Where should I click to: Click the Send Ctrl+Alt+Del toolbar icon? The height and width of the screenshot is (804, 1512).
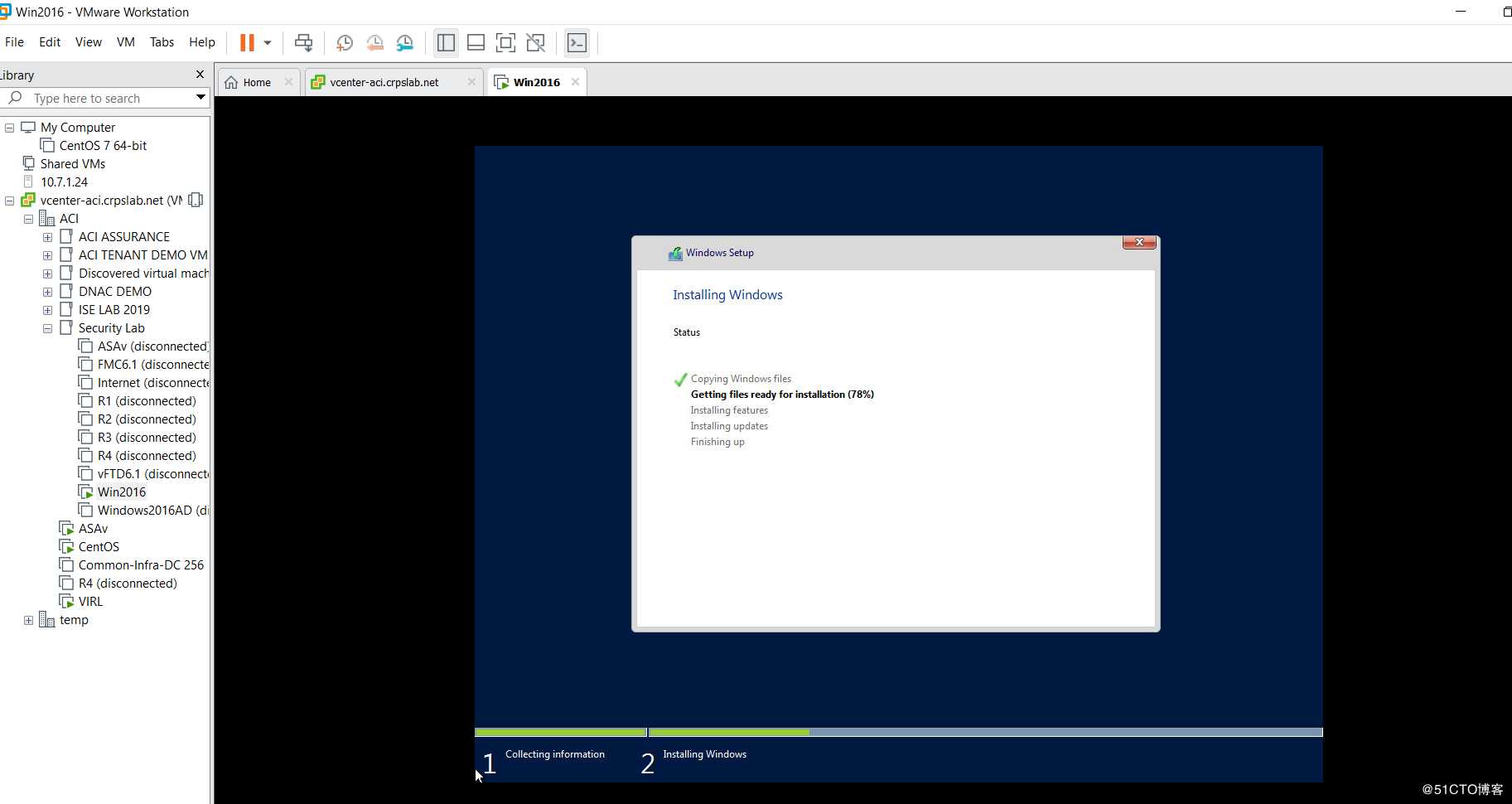[304, 42]
